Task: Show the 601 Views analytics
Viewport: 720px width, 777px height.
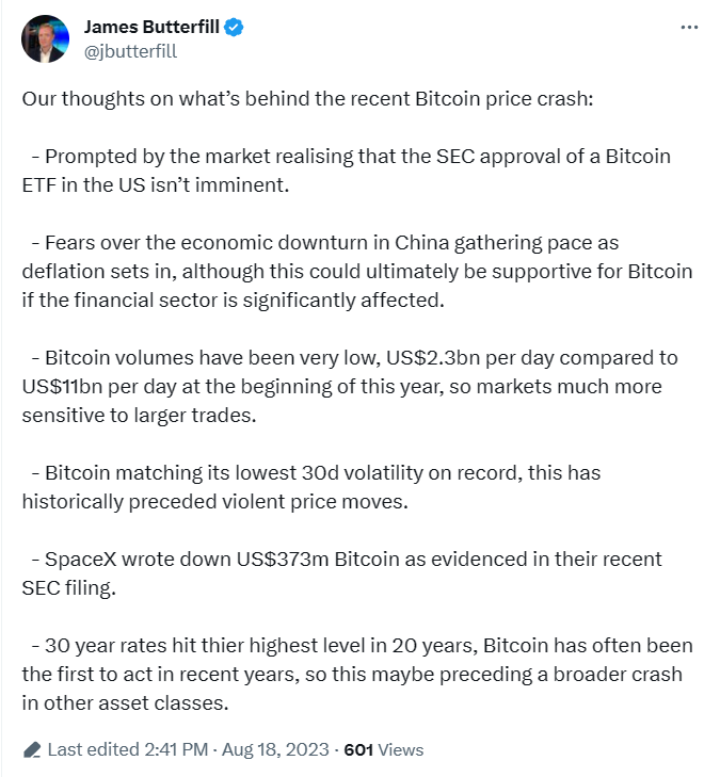Action: point(383,749)
